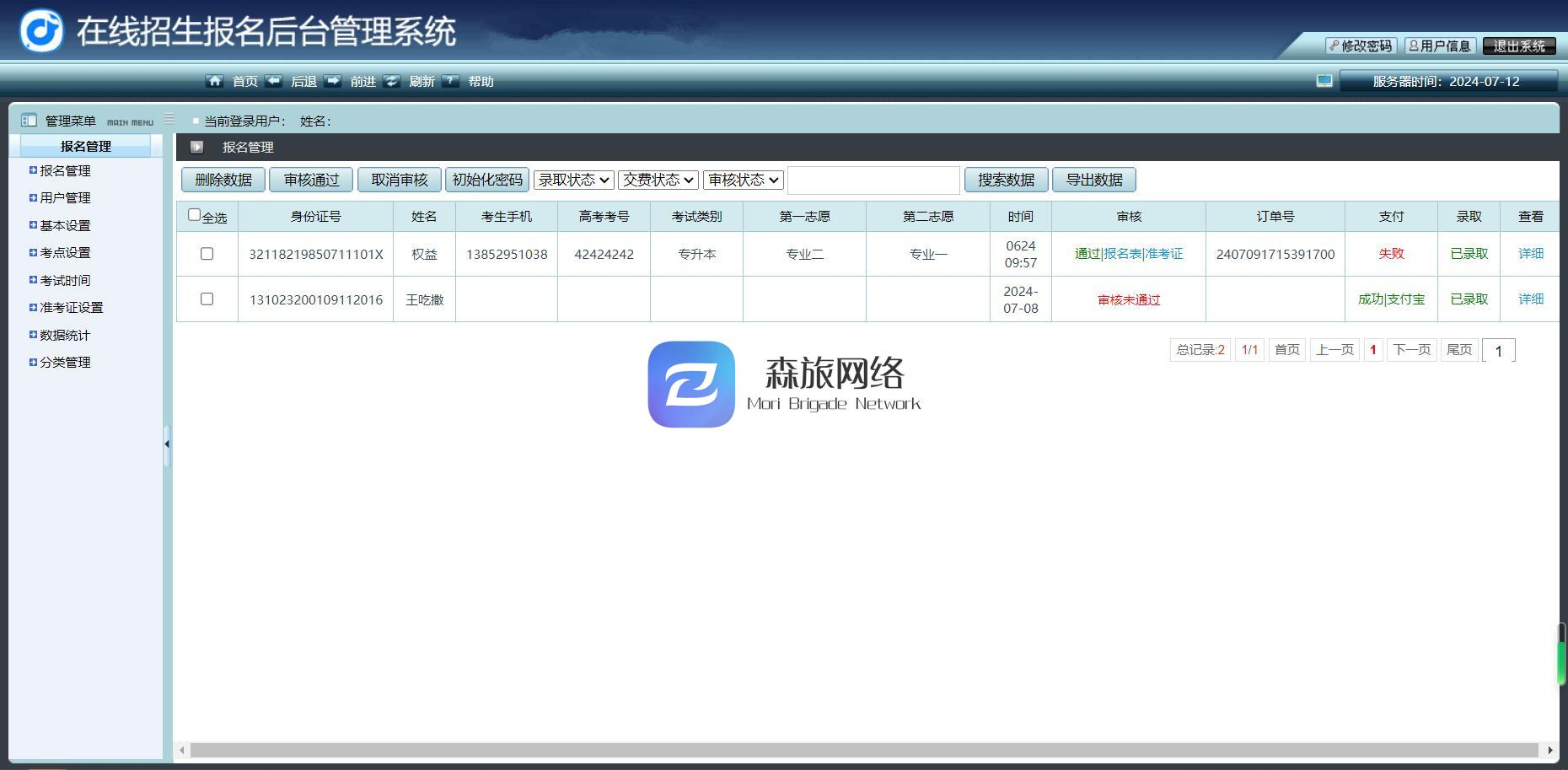Viewport: 1568px width, 770px height.
Task: Expand the 考点设置 plus icon
Action: tap(33, 252)
